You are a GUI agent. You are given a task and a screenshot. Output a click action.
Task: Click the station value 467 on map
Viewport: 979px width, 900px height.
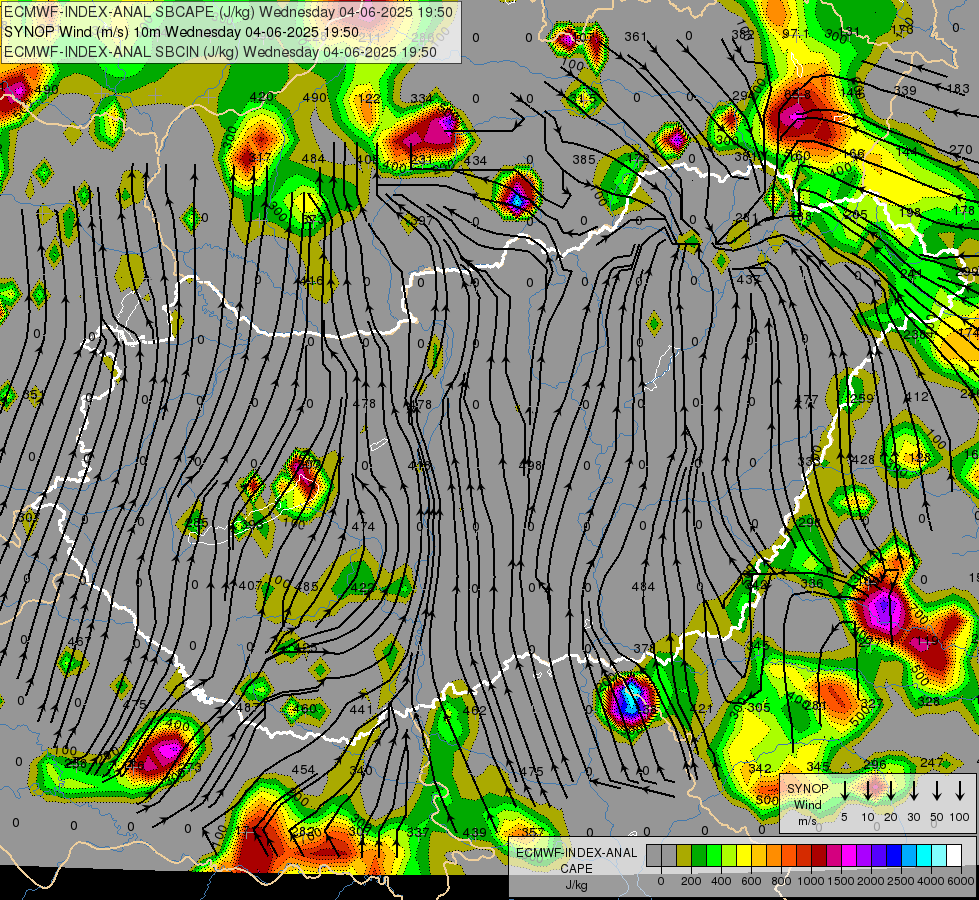coord(79,642)
